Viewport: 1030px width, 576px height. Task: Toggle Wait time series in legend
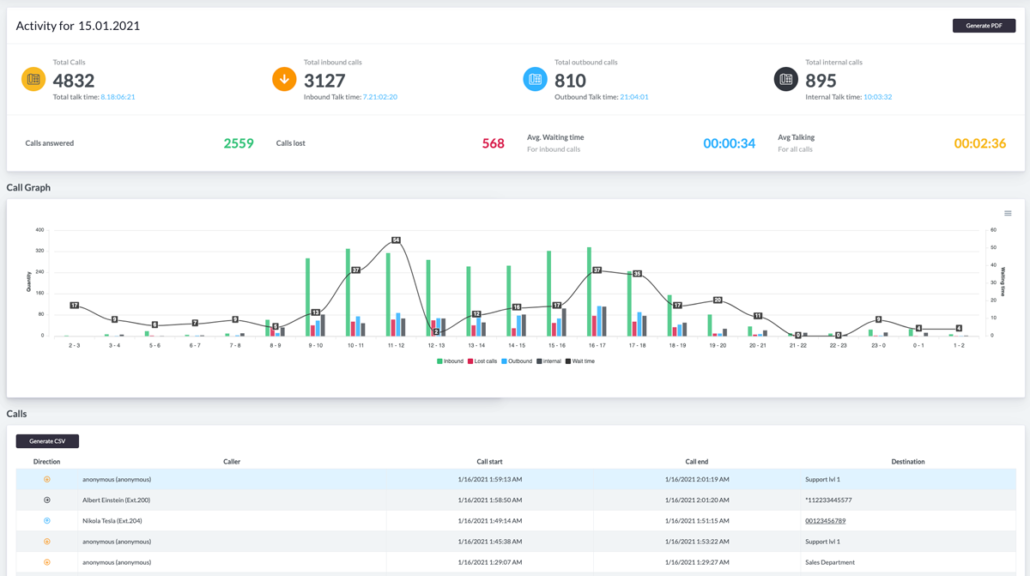pyautogui.click(x=580, y=361)
